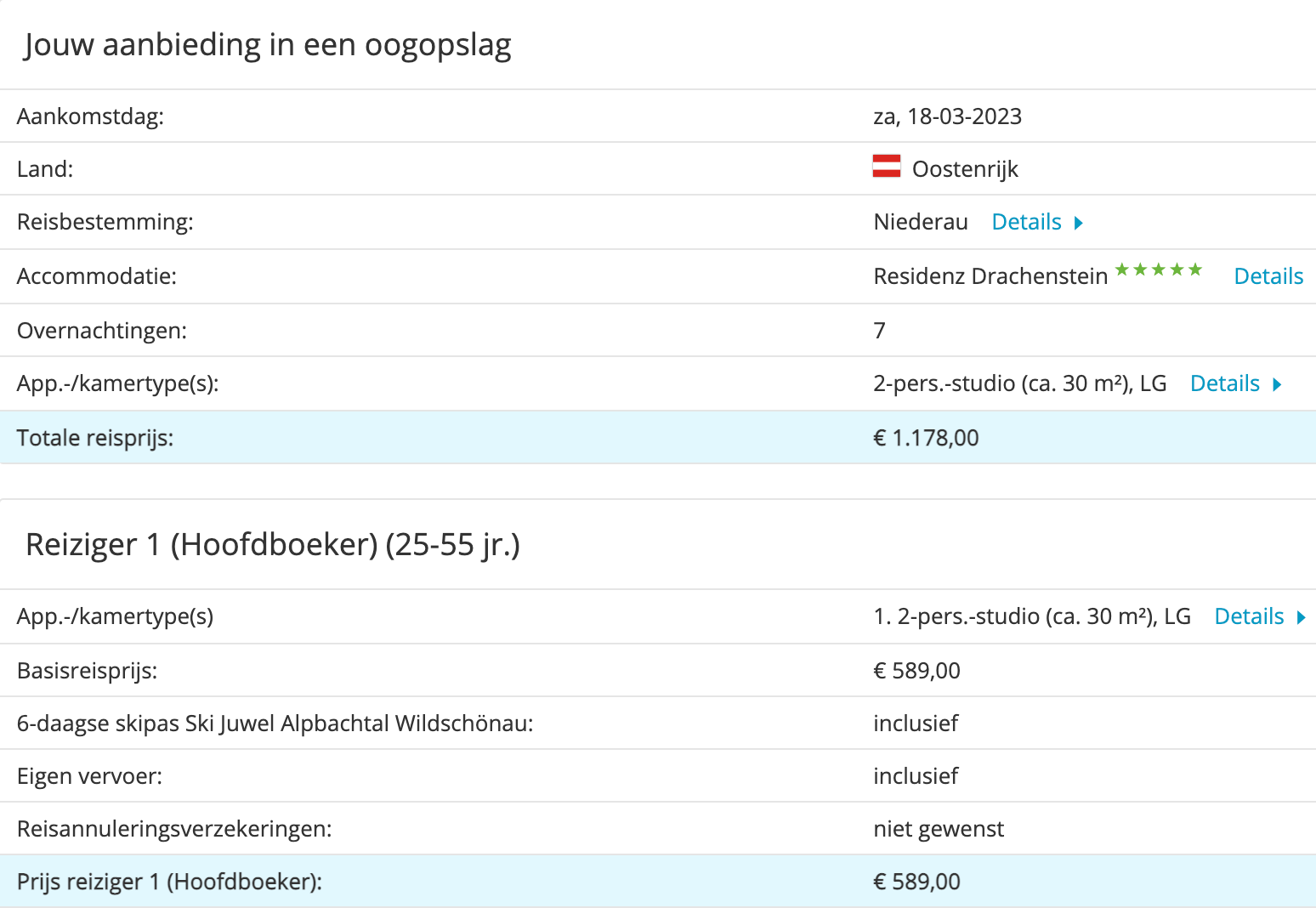
Task: Select 'Overnachtingen:' label
Action: tap(102, 331)
